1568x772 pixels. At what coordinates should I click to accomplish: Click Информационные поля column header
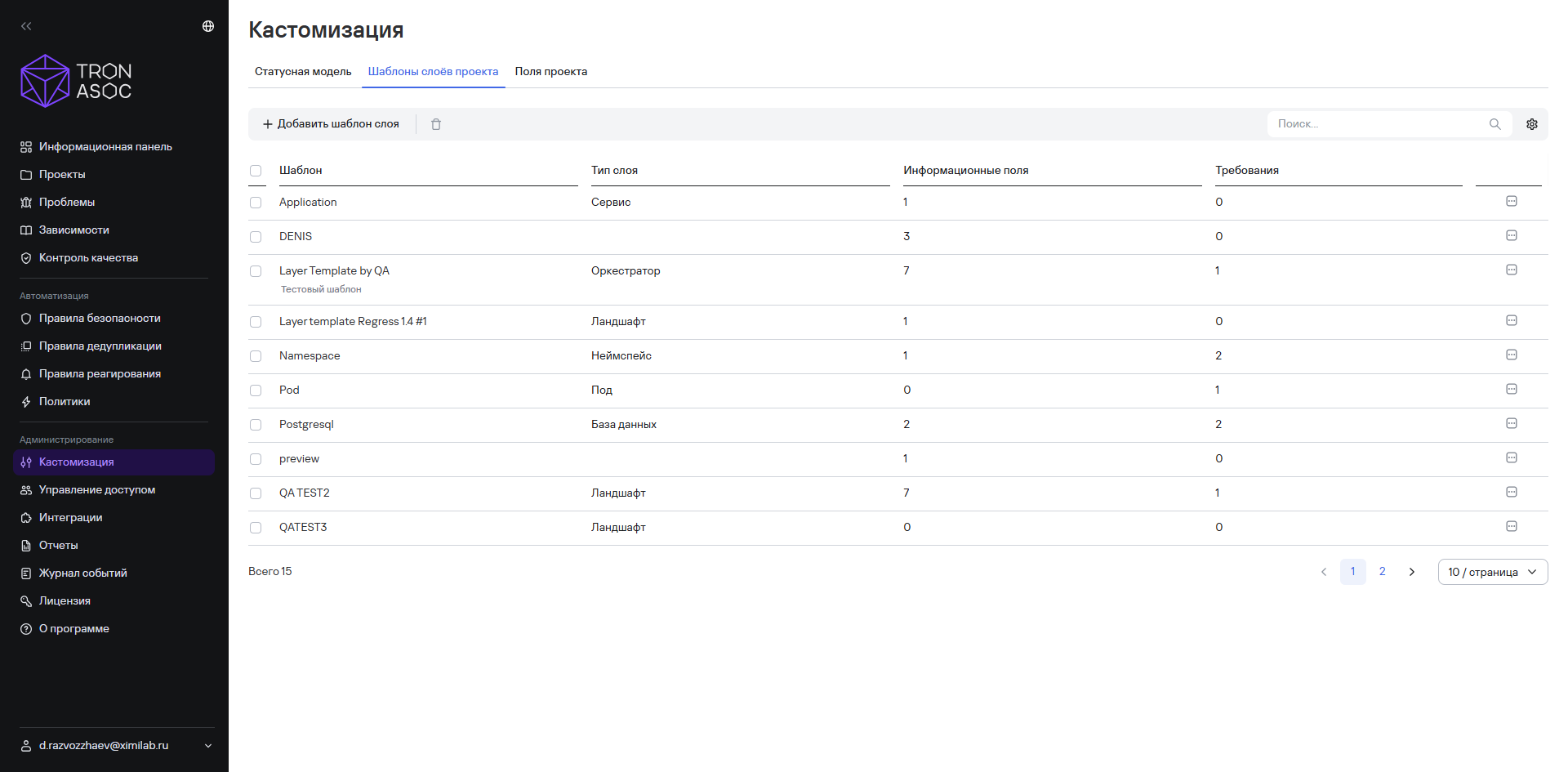pyautogui.click(x=966, y=171)
